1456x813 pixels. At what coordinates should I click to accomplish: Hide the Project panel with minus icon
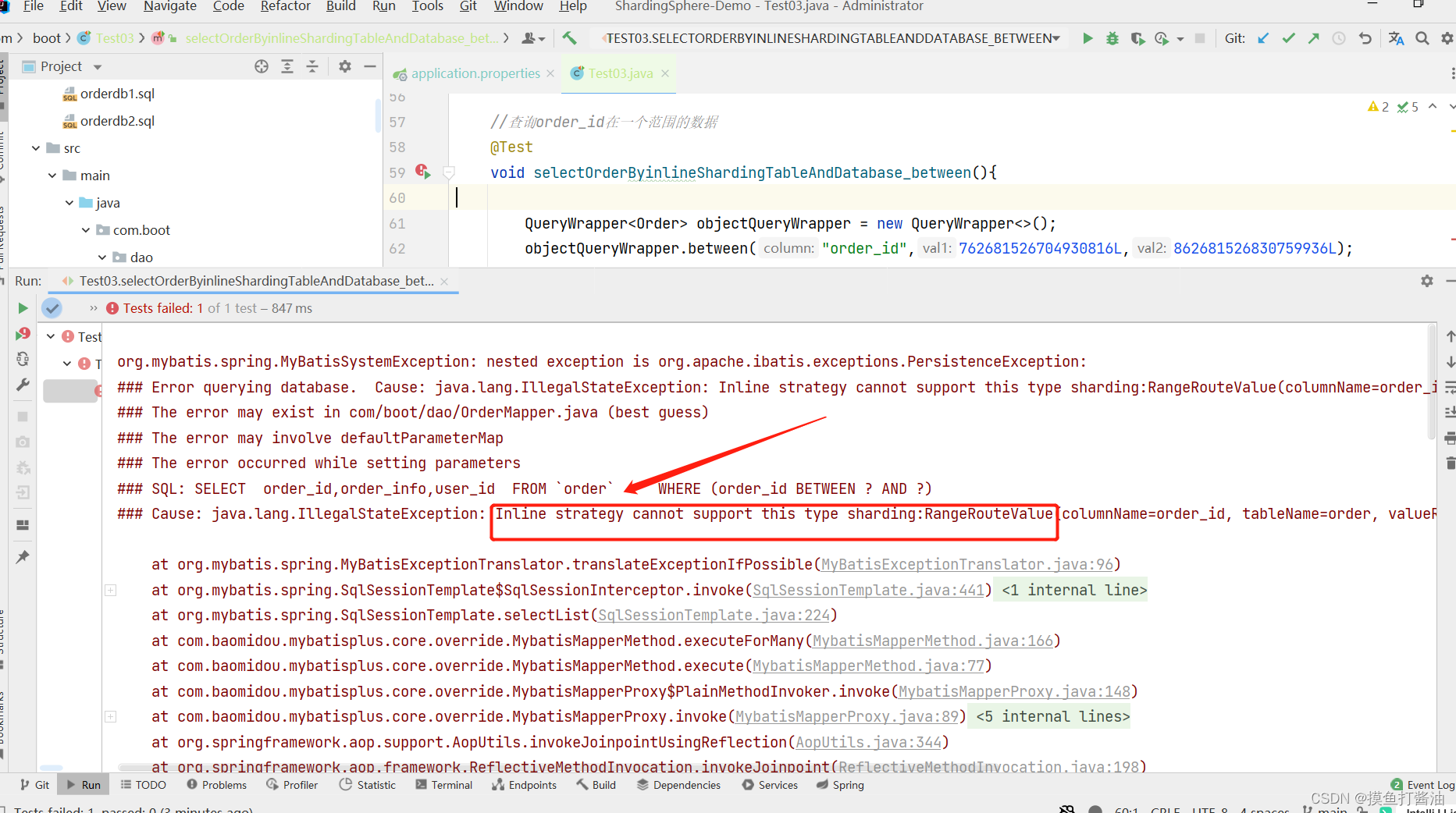coord(370,66)
